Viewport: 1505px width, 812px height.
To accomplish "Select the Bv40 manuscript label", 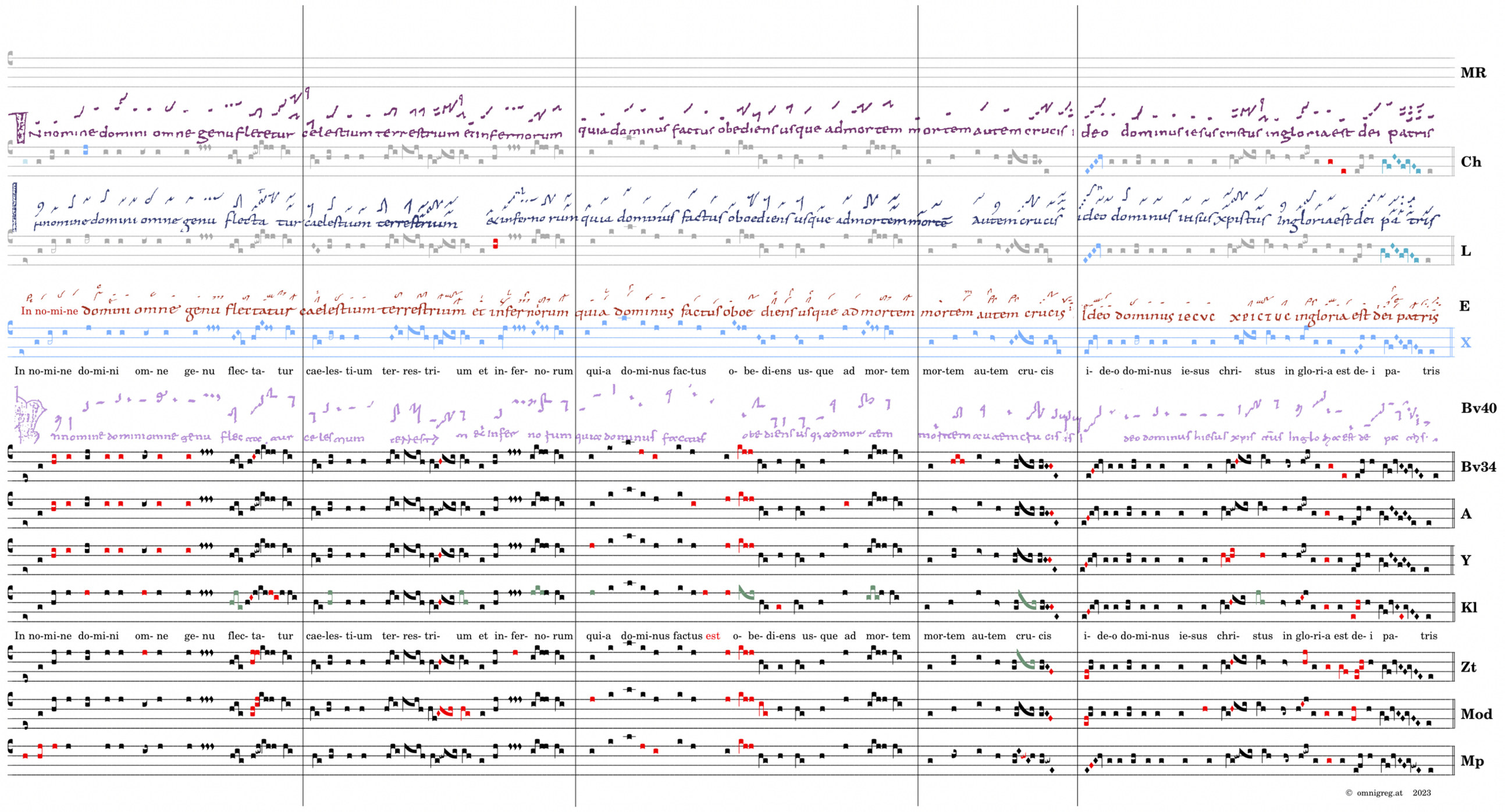I will point(1478,408).
